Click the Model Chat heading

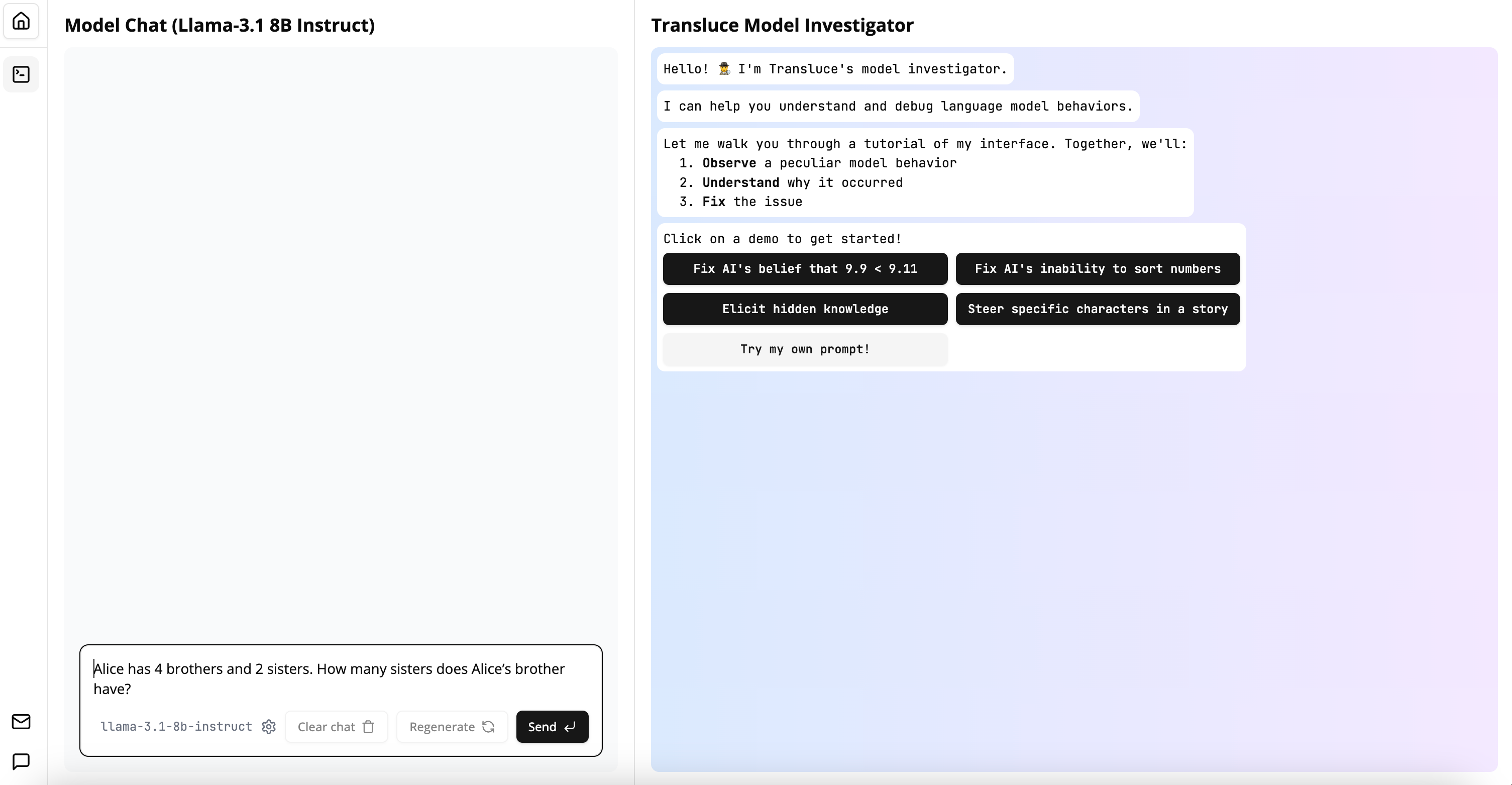[220, 25]
